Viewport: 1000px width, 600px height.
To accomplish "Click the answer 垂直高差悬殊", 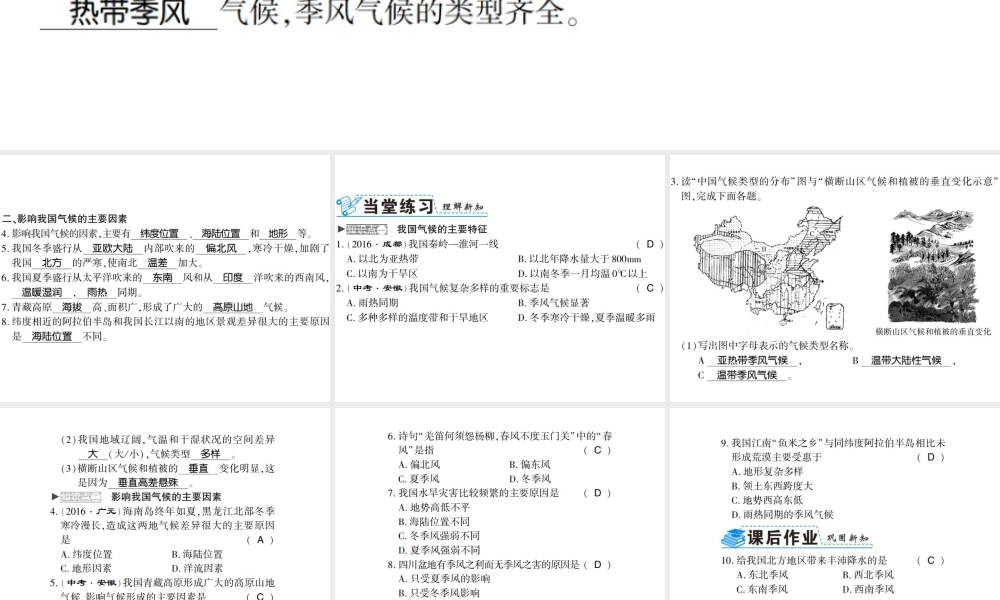I will point(148,483).
